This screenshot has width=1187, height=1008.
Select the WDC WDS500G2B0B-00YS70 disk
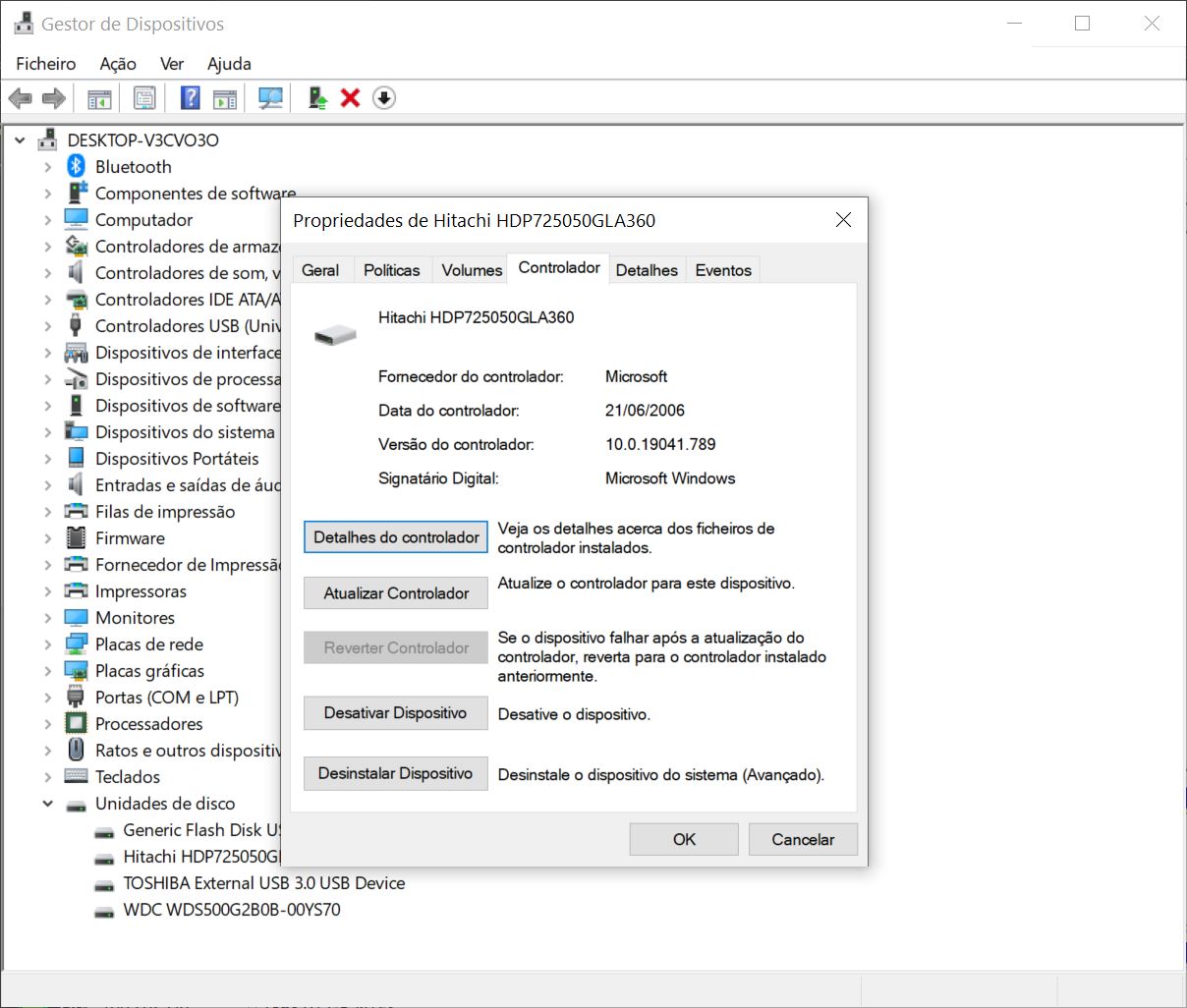(231, 910)
